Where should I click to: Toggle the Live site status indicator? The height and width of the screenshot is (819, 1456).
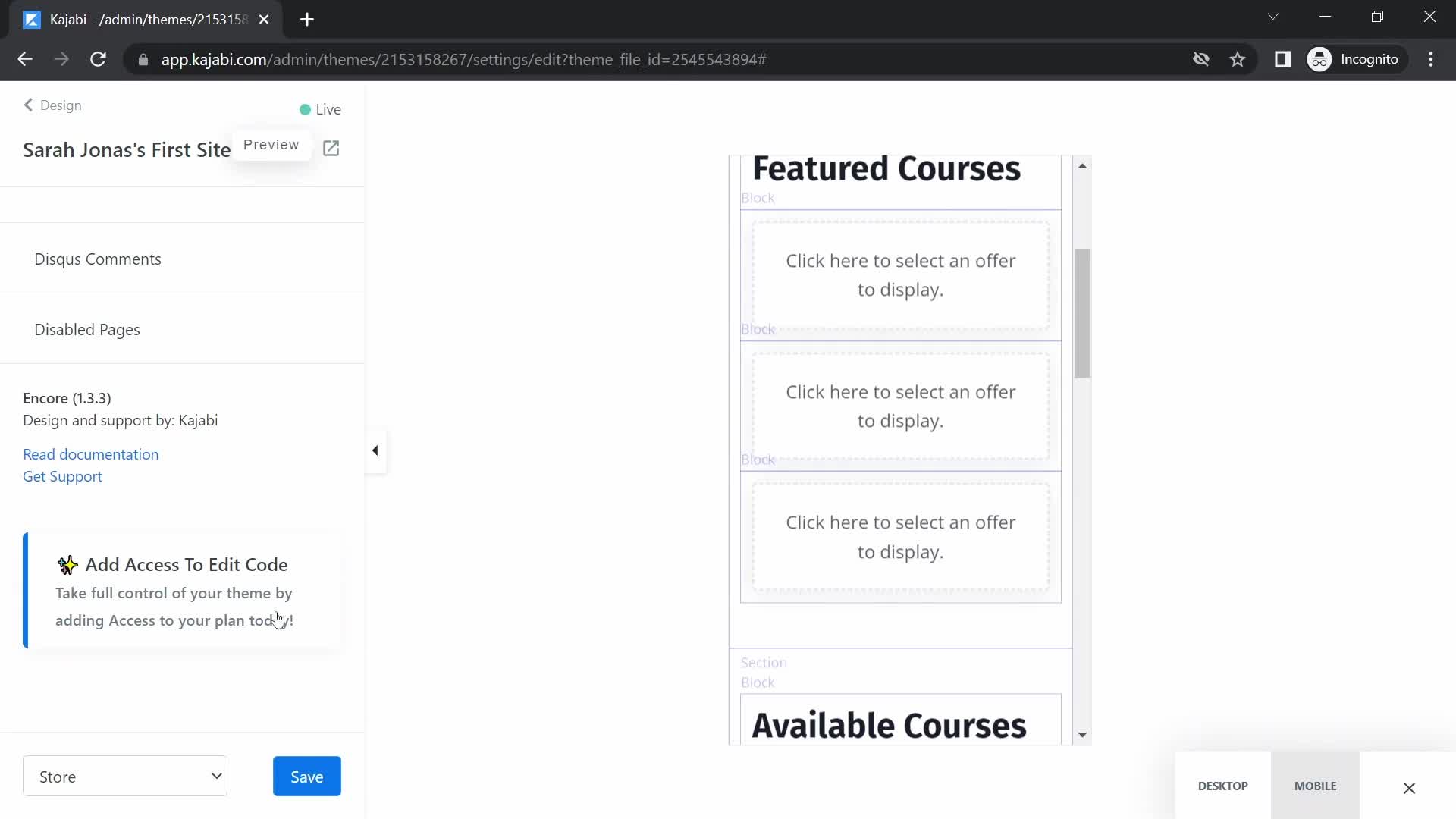(x=320, y=109)
